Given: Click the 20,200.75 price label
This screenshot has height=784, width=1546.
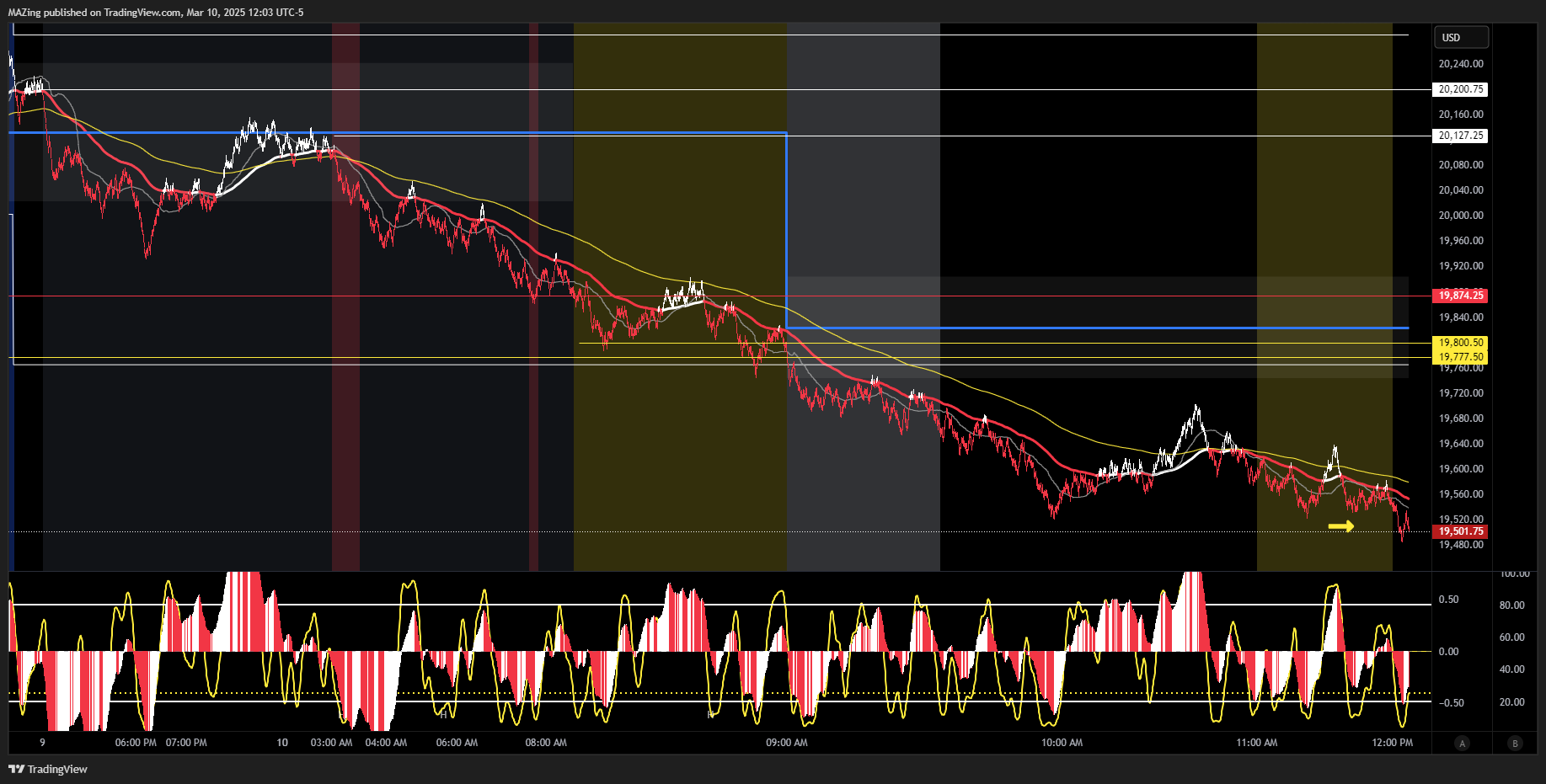Looking at the screenshot, I should pos(1460,89).
